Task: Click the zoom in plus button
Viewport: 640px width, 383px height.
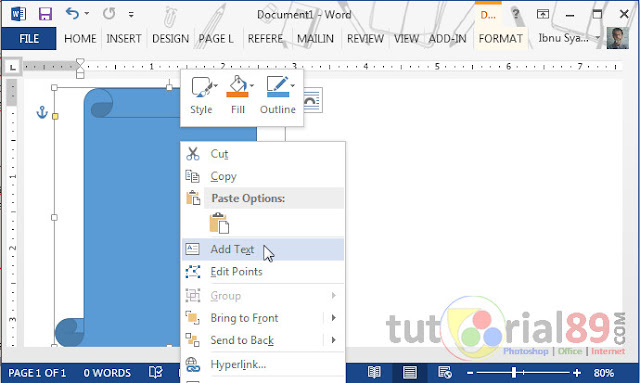Action: (x=576, y=373)
